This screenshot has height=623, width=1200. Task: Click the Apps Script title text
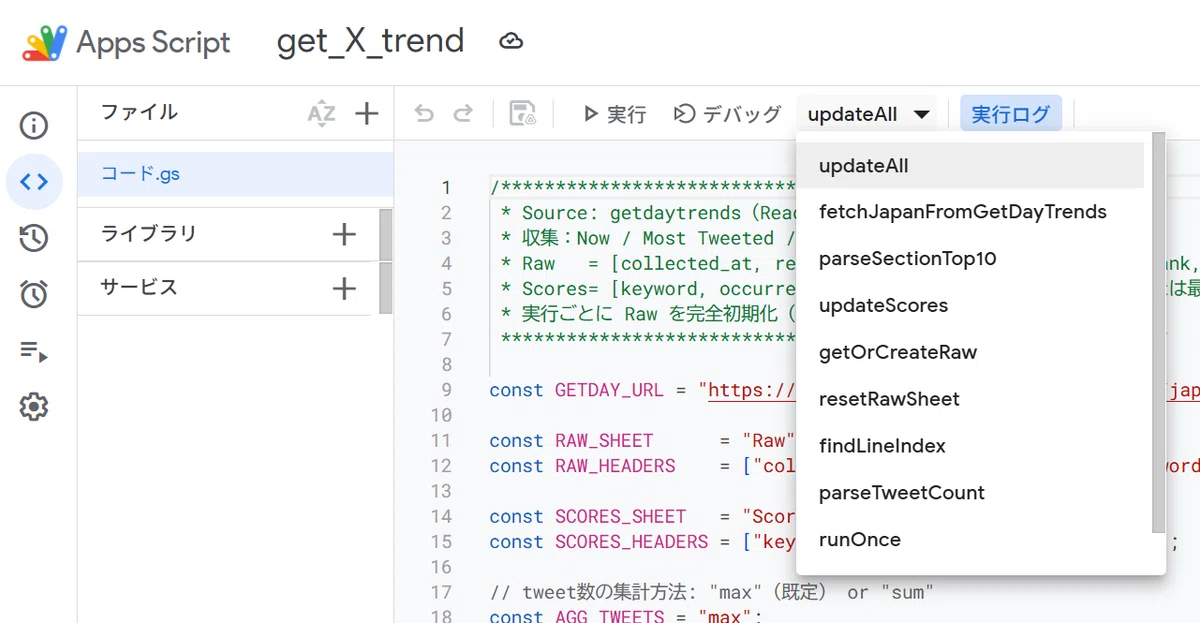click(x=153, y=43)
